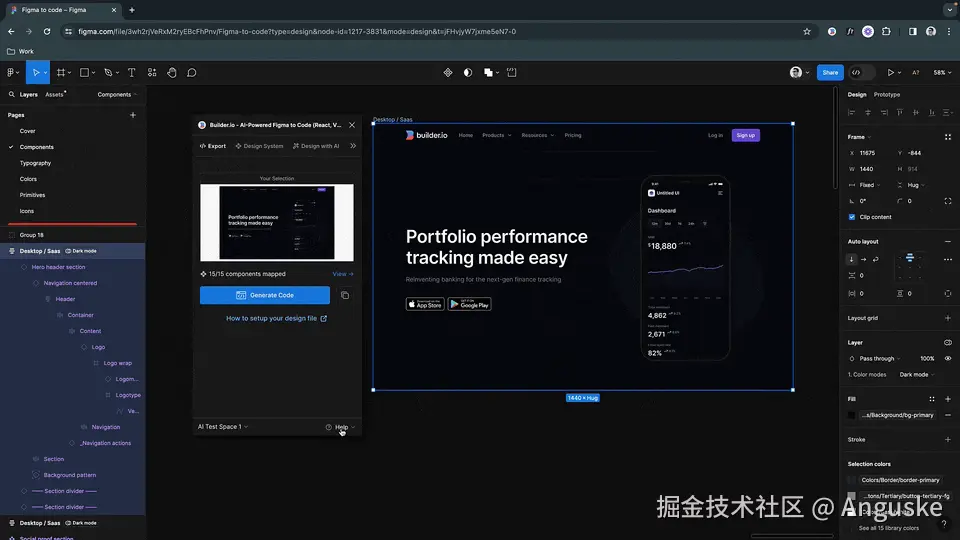Select the Navigation centered layer
This screenshot has width=960, height=540.
tap(72, 283)
